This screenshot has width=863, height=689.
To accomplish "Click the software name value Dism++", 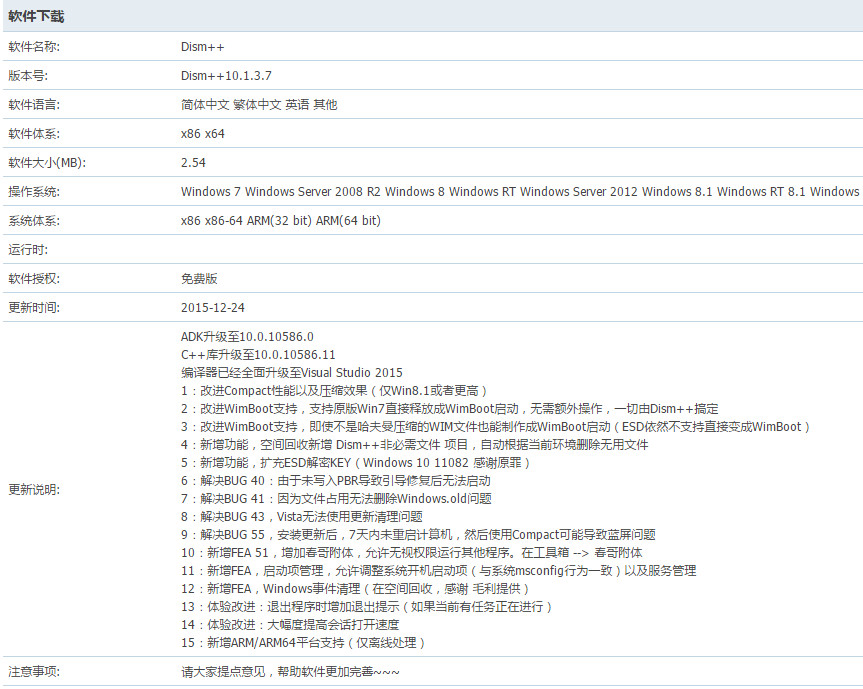I will (203, 47).
